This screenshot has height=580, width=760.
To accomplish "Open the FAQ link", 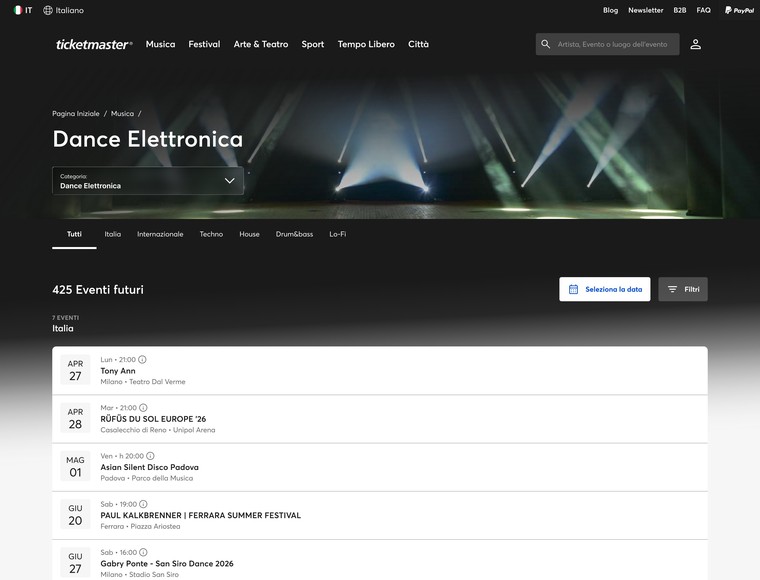I will tap(703, 10).
